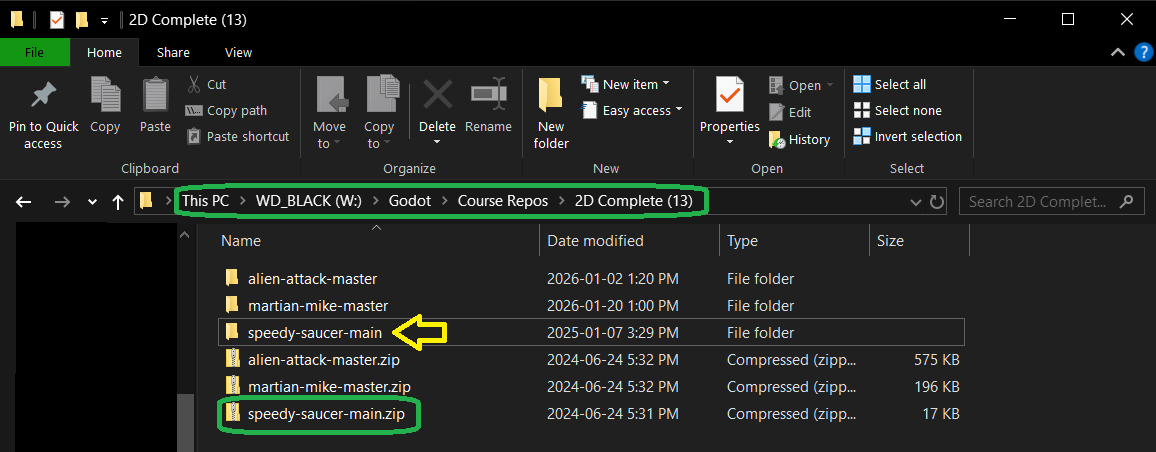The width and height of the screenshot is (1156, 452).
Task: Click the Rename icon
Action: coord(488,96)
